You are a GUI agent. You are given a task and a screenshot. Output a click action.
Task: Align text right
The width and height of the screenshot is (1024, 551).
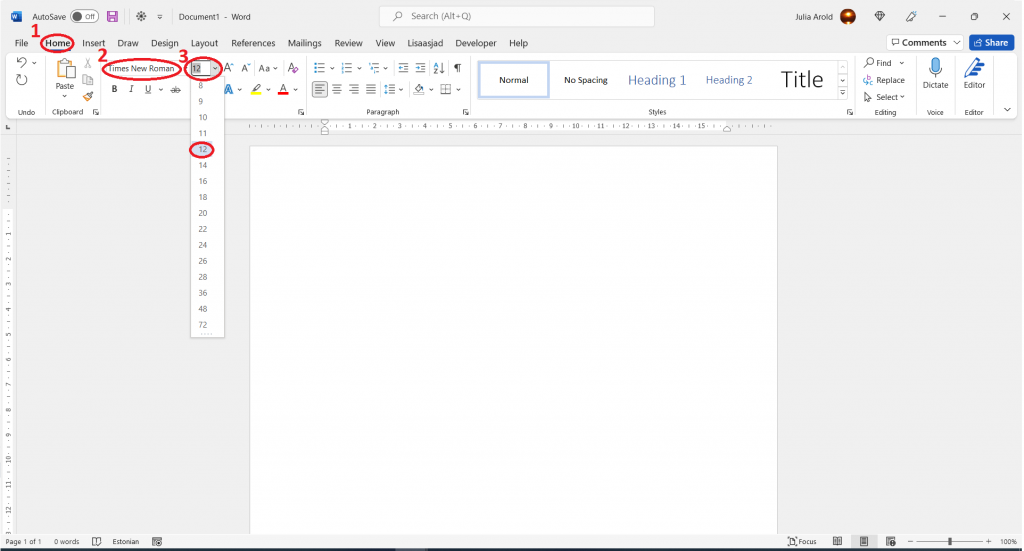tap(354, 89)
